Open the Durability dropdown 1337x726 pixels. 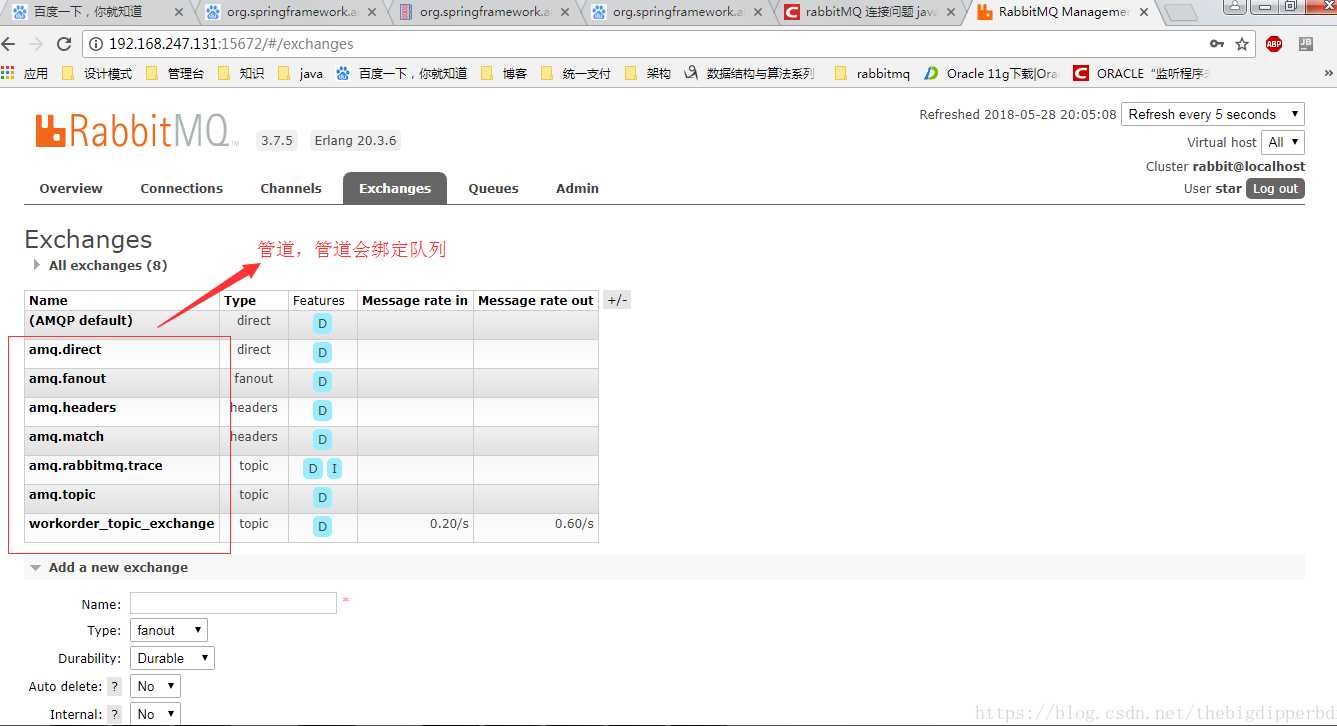[x=172, y=658]
